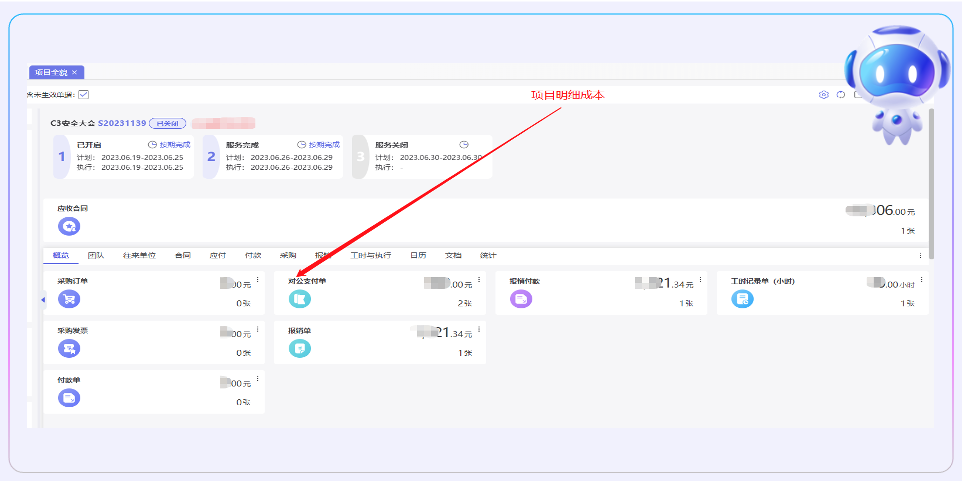This screenshot has width=962, height=481.
Task: Open the 报销付款 purple card icon
Action: pos(521,299)
